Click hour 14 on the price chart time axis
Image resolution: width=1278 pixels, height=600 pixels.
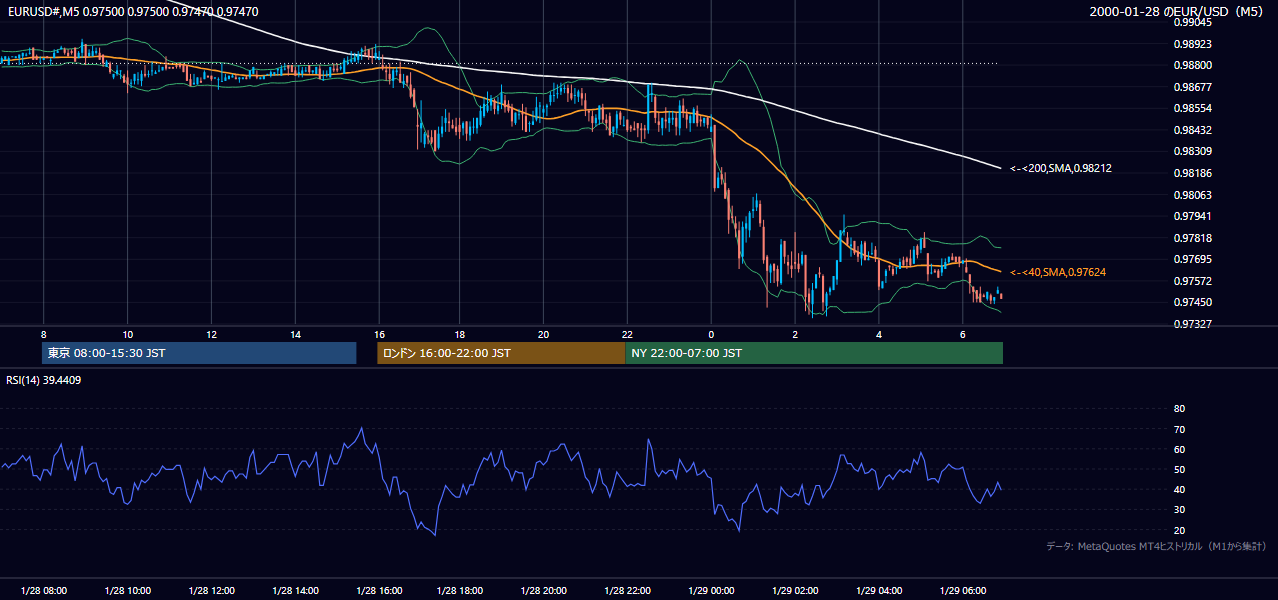click(295, 334)
